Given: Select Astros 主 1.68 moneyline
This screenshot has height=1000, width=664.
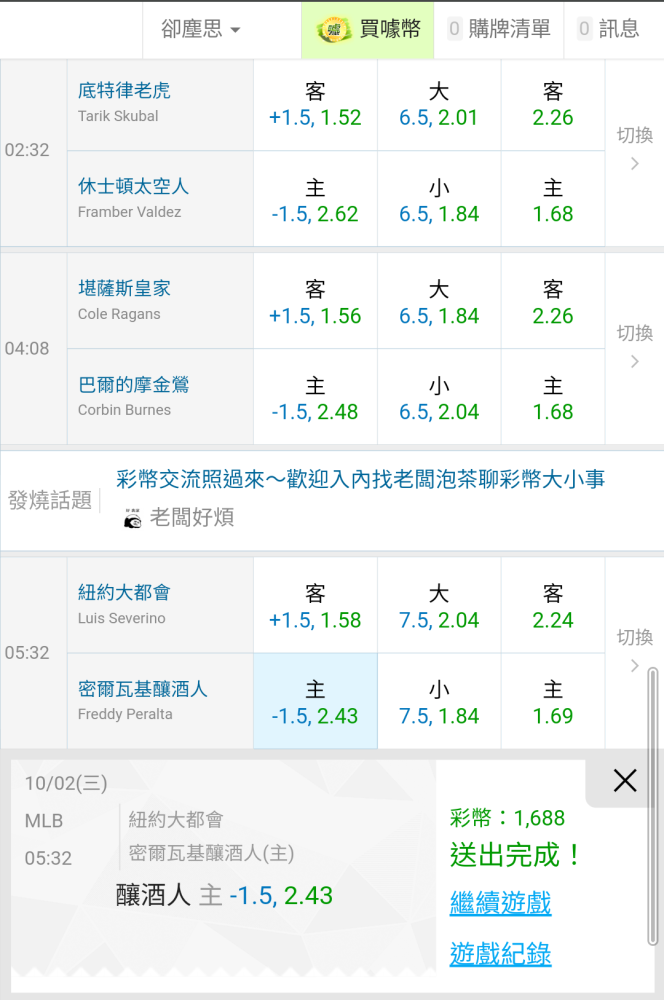Looking at the screenshot, I should [553, 200].
